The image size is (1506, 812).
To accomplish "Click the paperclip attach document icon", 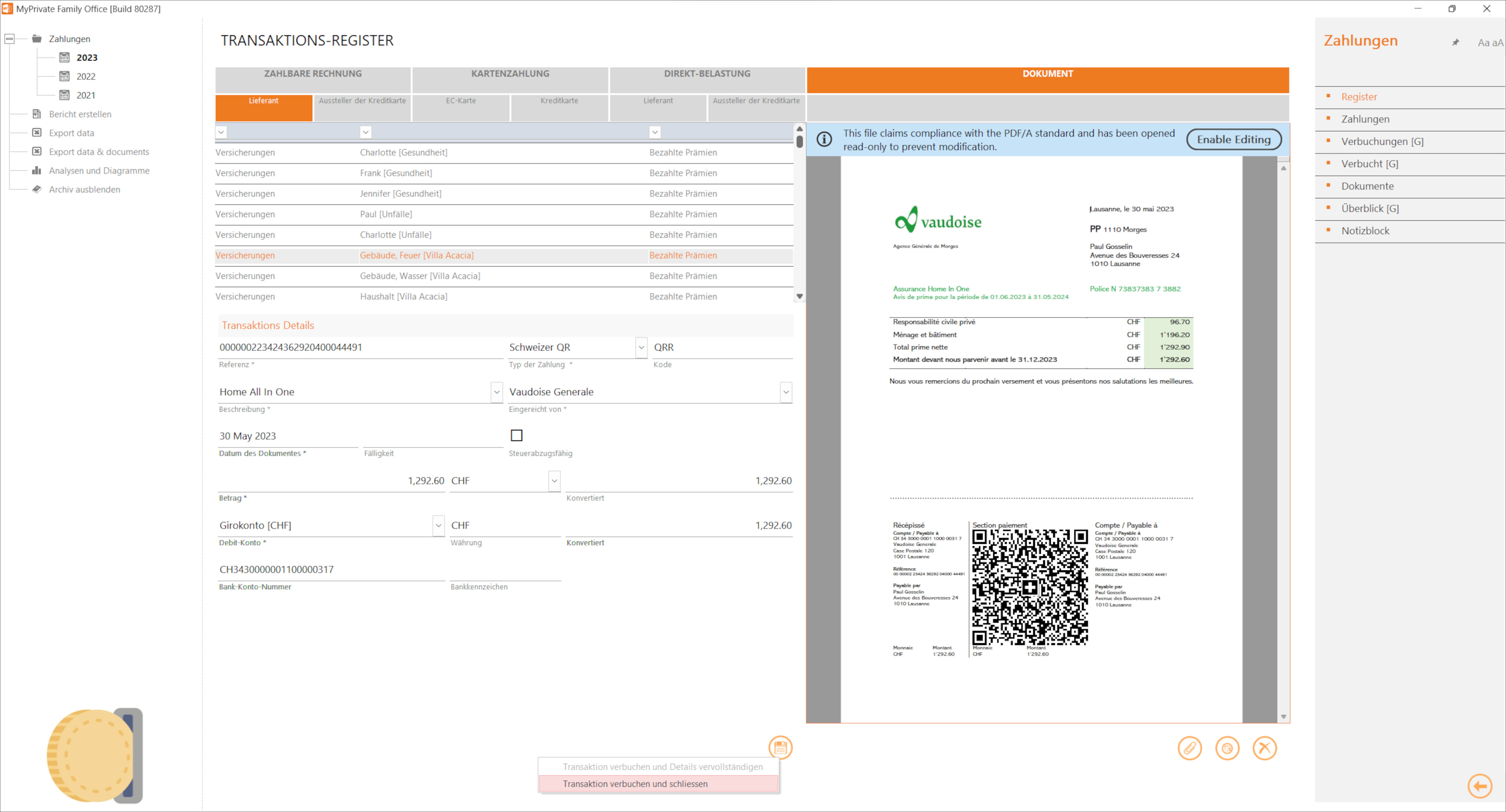I will [x=1189, y=748].
